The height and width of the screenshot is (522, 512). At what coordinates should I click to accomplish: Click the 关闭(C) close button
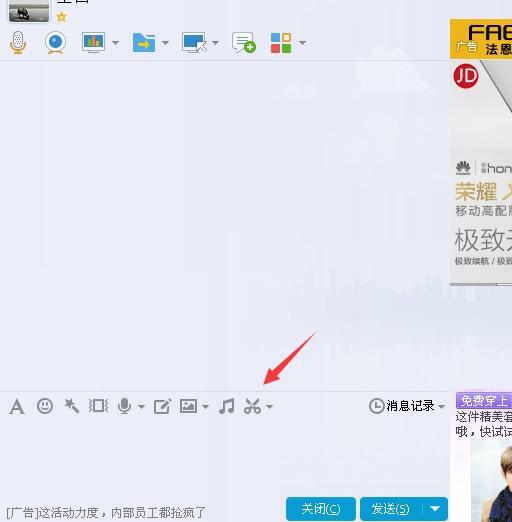pyautogui.click(x=321, y=508)
